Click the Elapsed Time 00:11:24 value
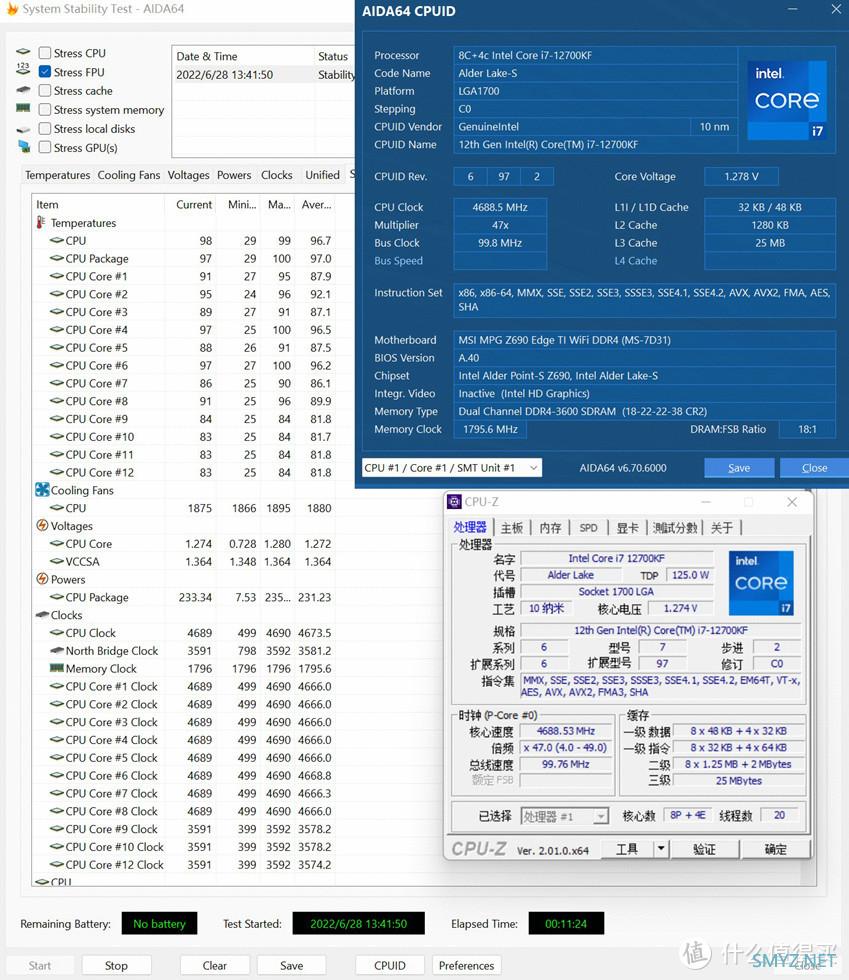849x980 pixels. [x=566, y=923]
